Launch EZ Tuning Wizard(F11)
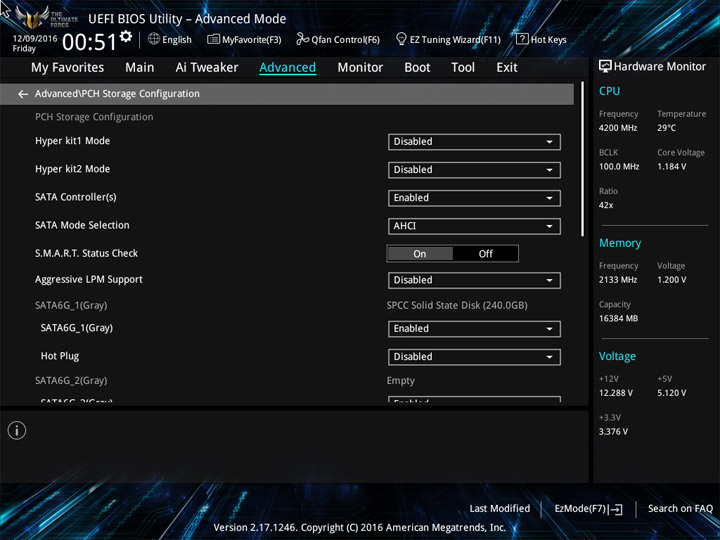Screen dimensions: 720x540 (448, 39)
